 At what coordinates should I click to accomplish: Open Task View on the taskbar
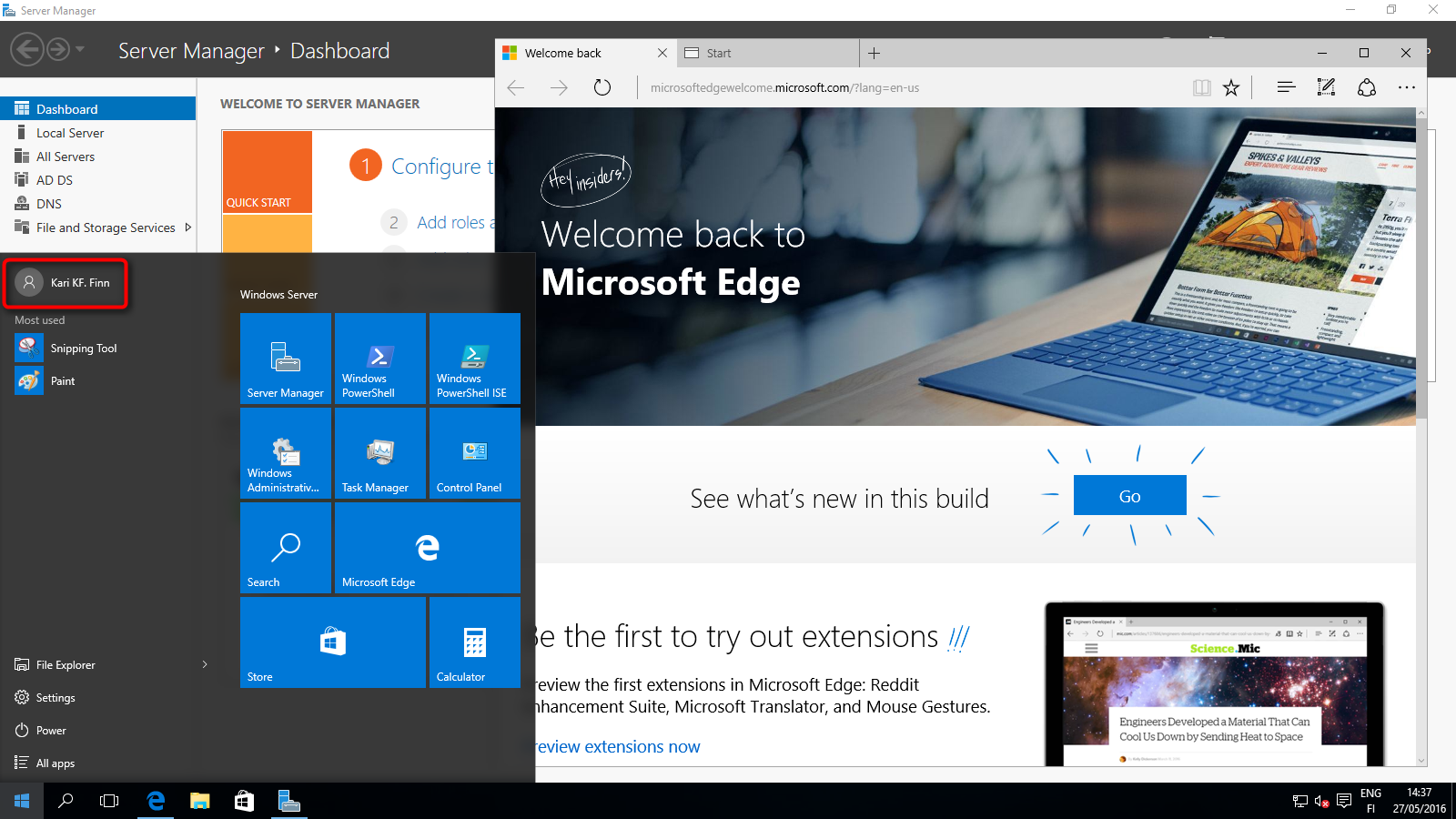(109, 801)
